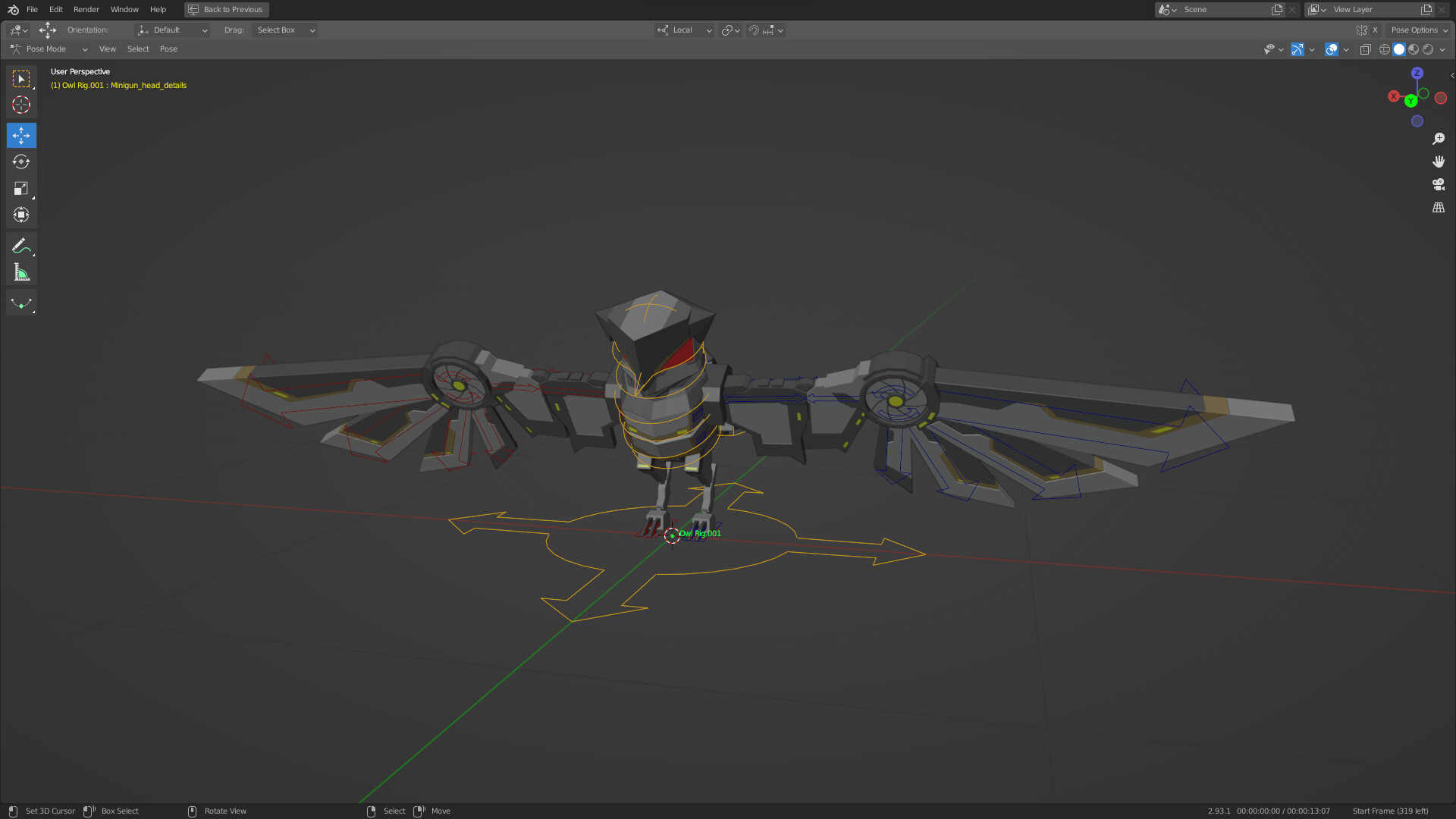Click the zoom magnifier view icon
Image resolution: width=1456 pixels, height=819 pixels.
pos(1438,139)
